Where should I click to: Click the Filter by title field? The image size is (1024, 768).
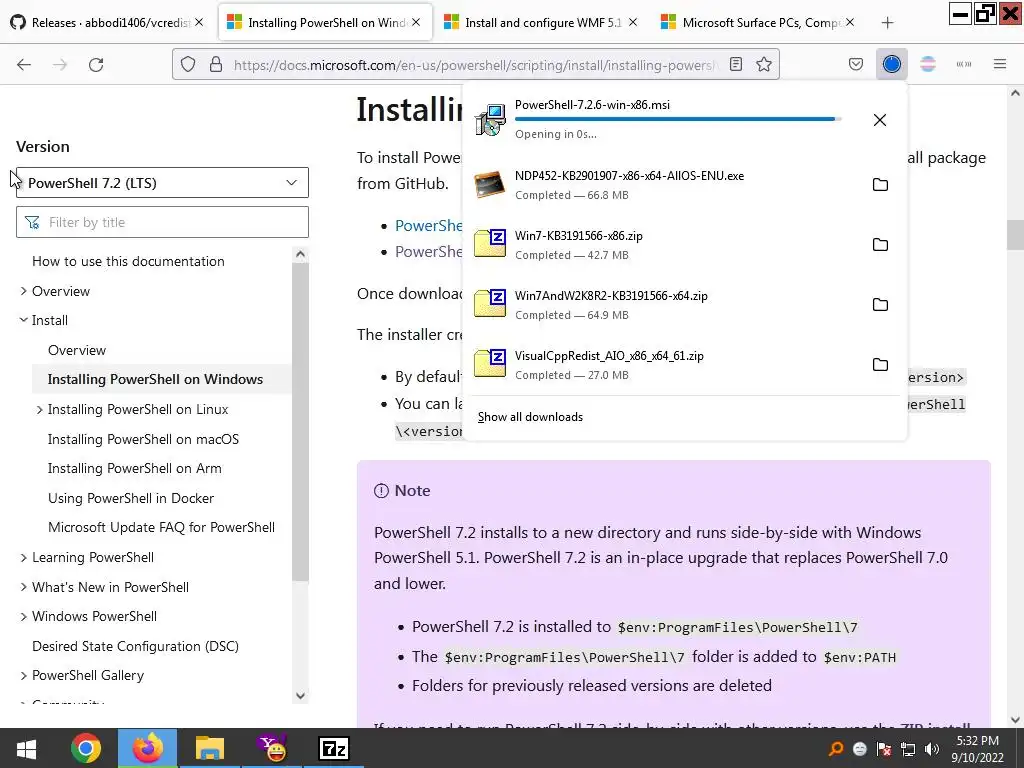pyautogui.click(x=162, y=222)
